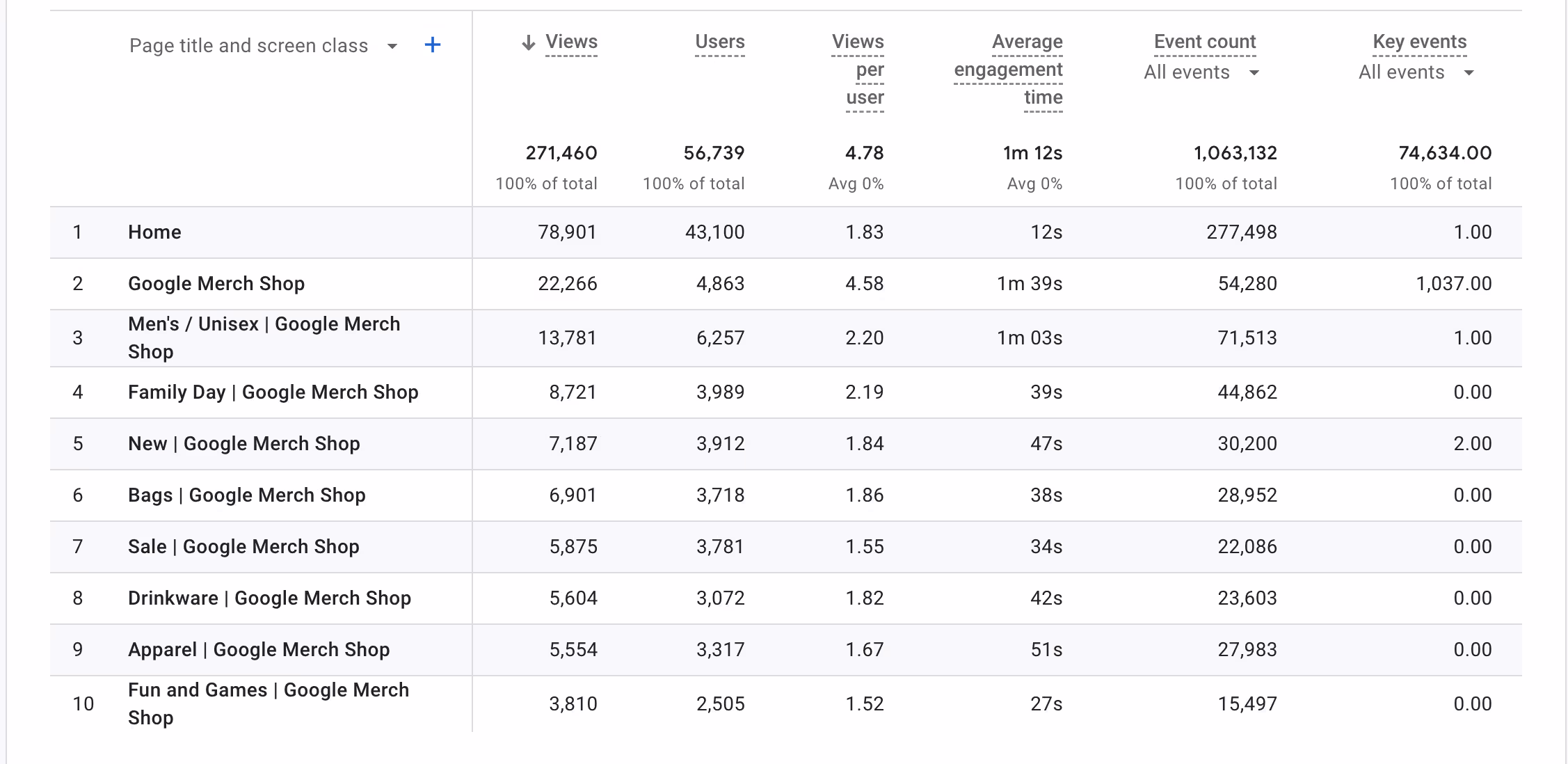Viewport: 1568px width, 764px height.
Task: Sort by Average engagement time column
Action: click(x=1009, y=70)
